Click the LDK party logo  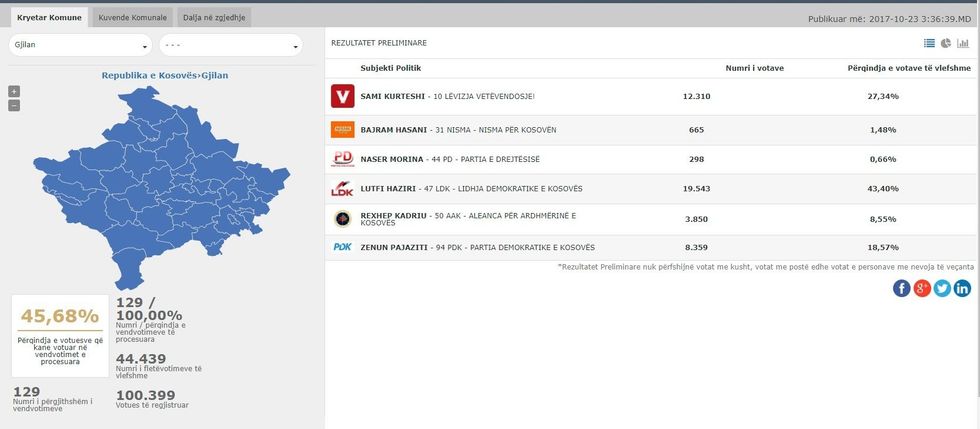pos(342,188)
